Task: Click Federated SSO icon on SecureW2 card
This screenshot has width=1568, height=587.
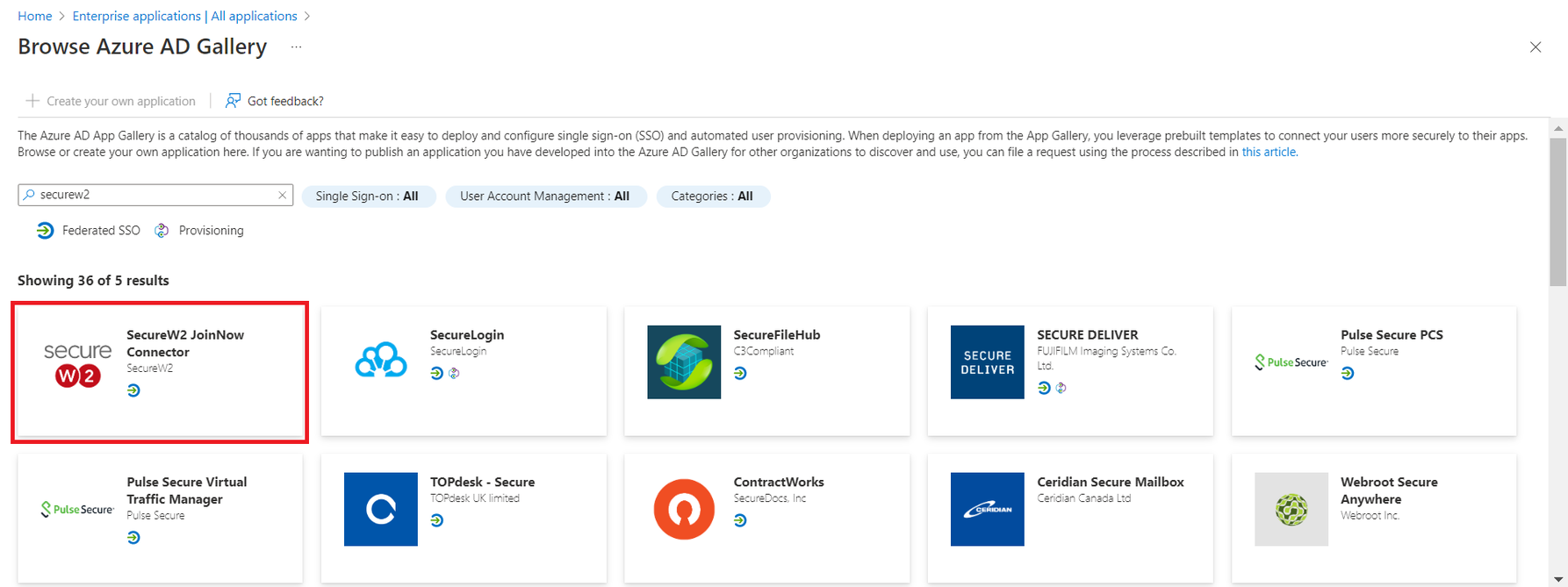Action: pyautogui.click(x=133, y=390)
